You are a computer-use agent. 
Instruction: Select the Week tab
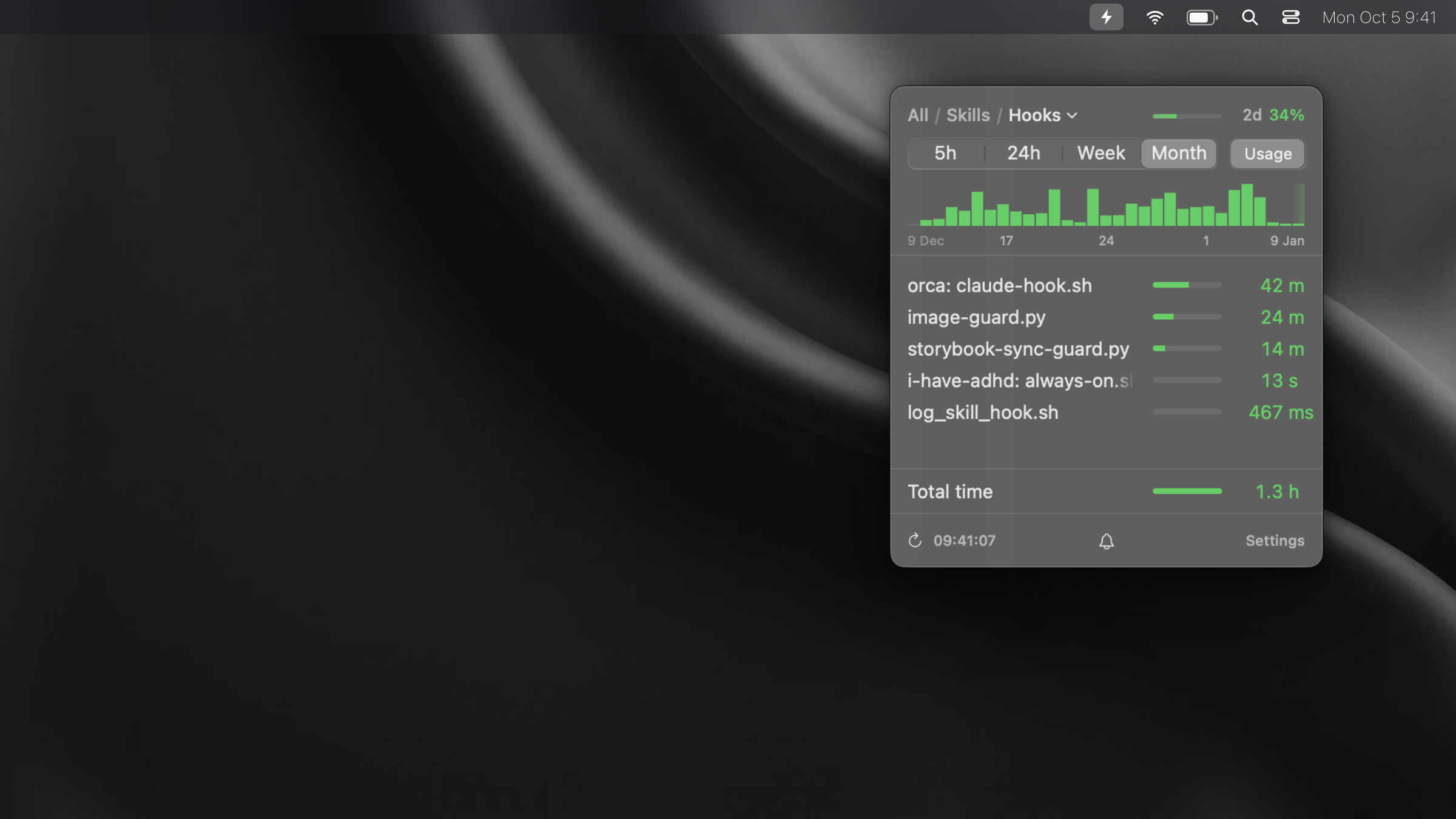(1101, 153)
